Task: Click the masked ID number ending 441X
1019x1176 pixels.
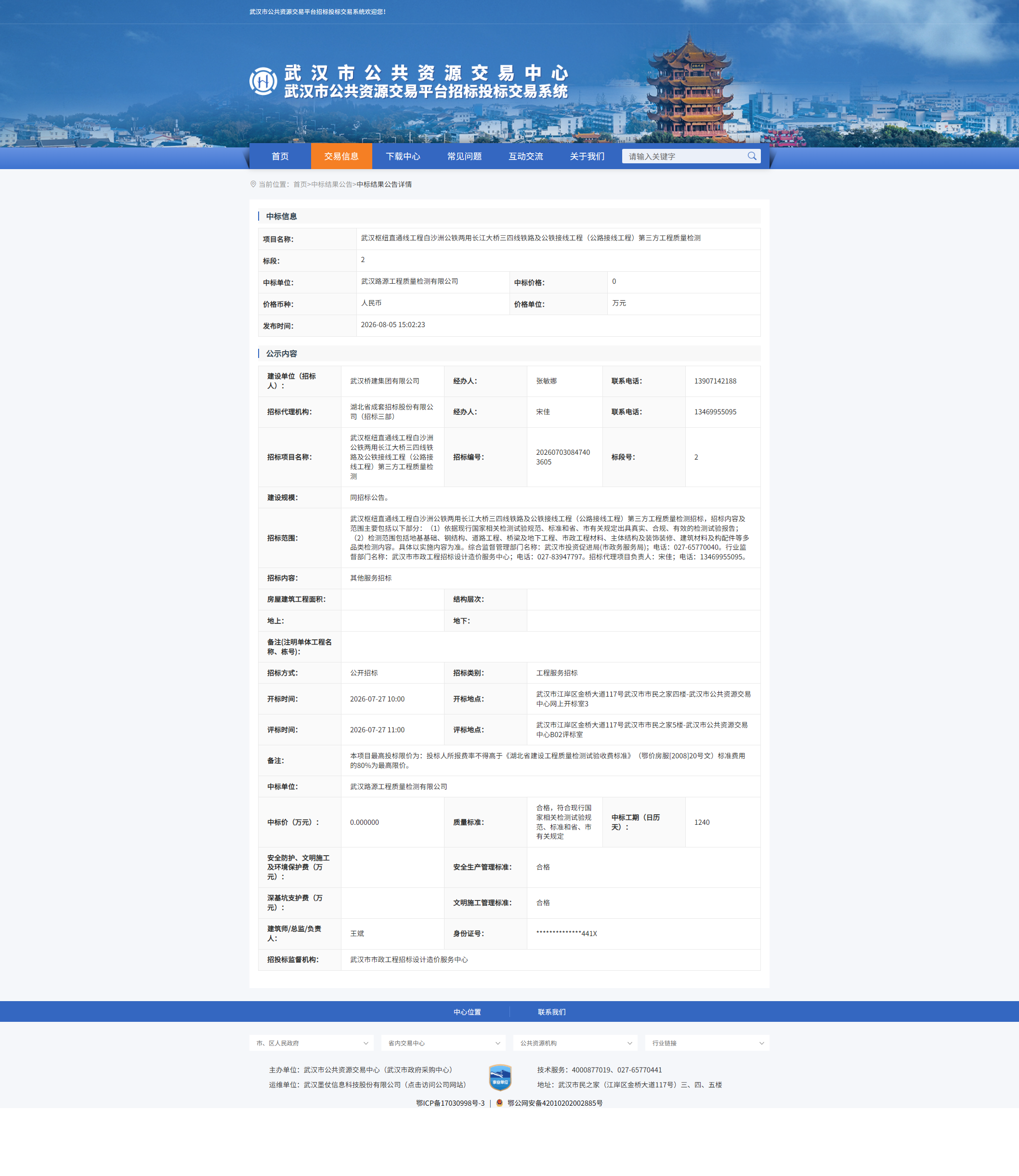Action: click(566, 933)
